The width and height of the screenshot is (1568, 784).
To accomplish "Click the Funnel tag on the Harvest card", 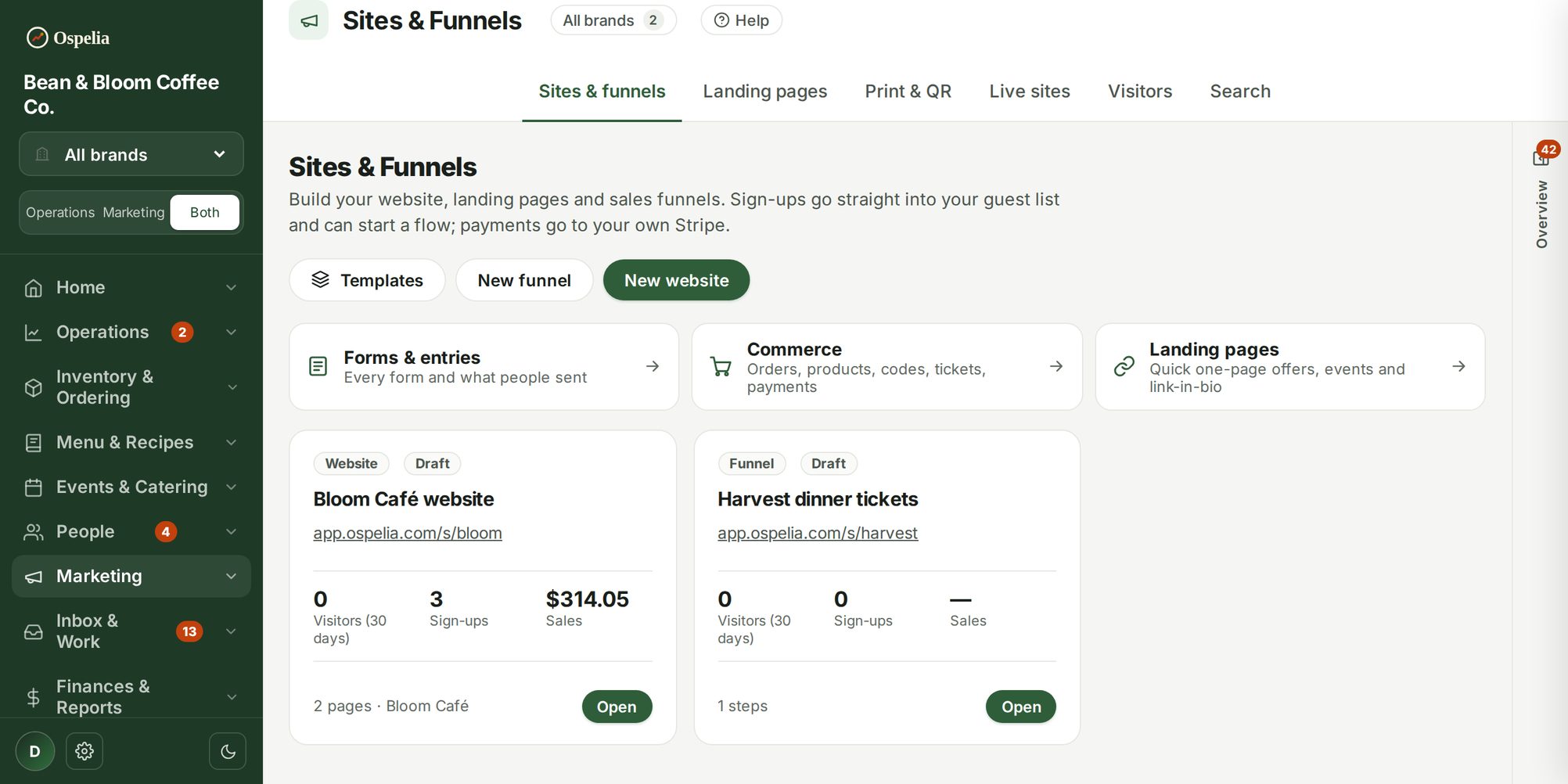I will coord(751,463).
